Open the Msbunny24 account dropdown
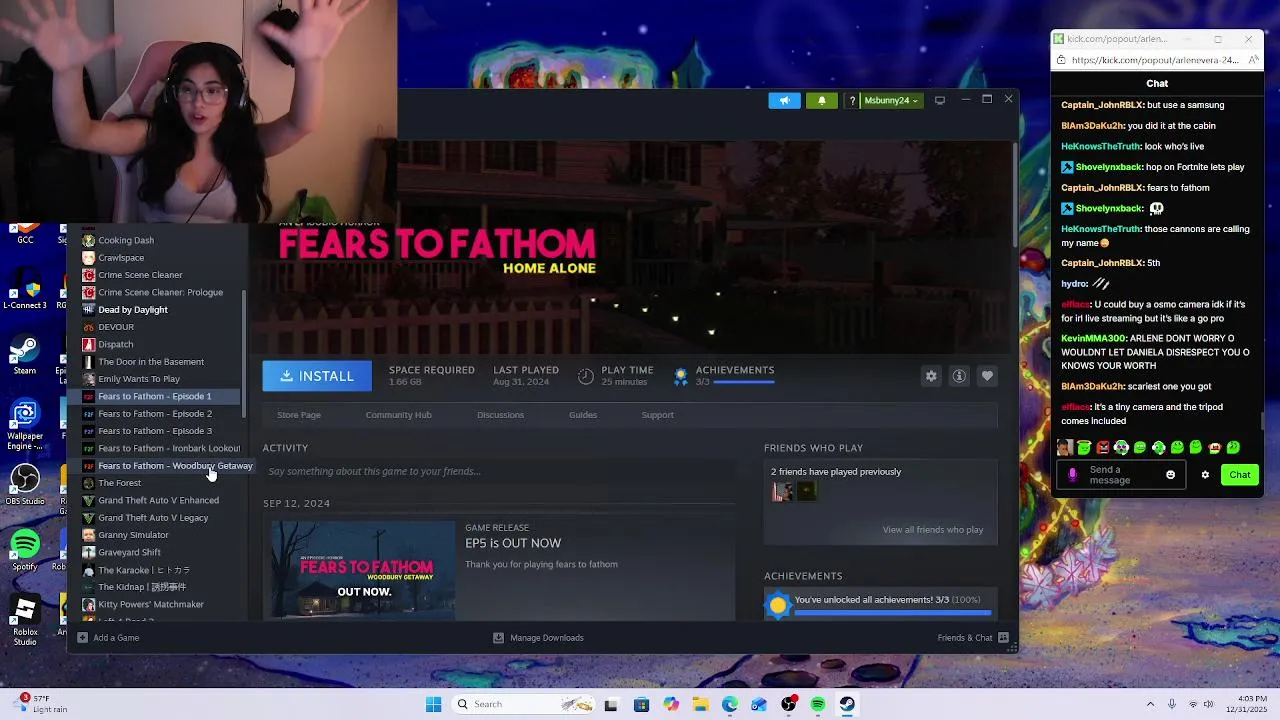 pos(890,100)
